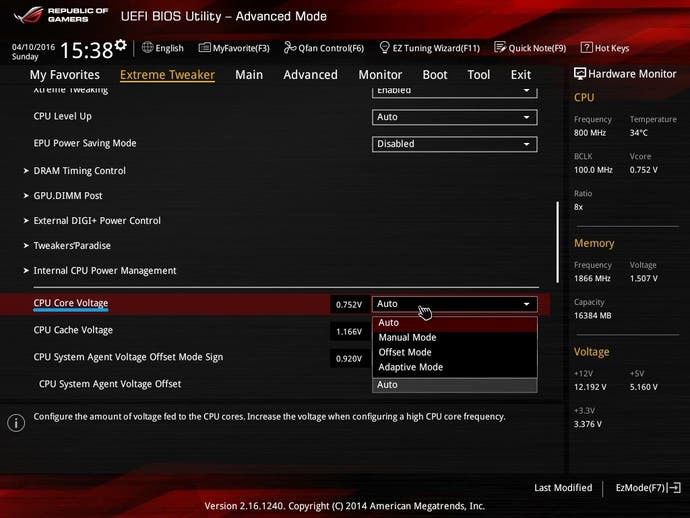
Task: Open the CPU Level Up dropdown
Action: tap(454, 117)
